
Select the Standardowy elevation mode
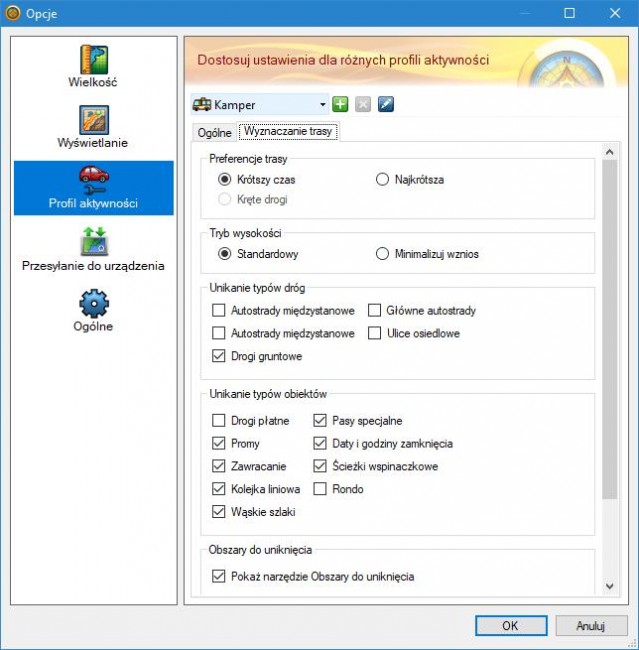coord(224,254)
